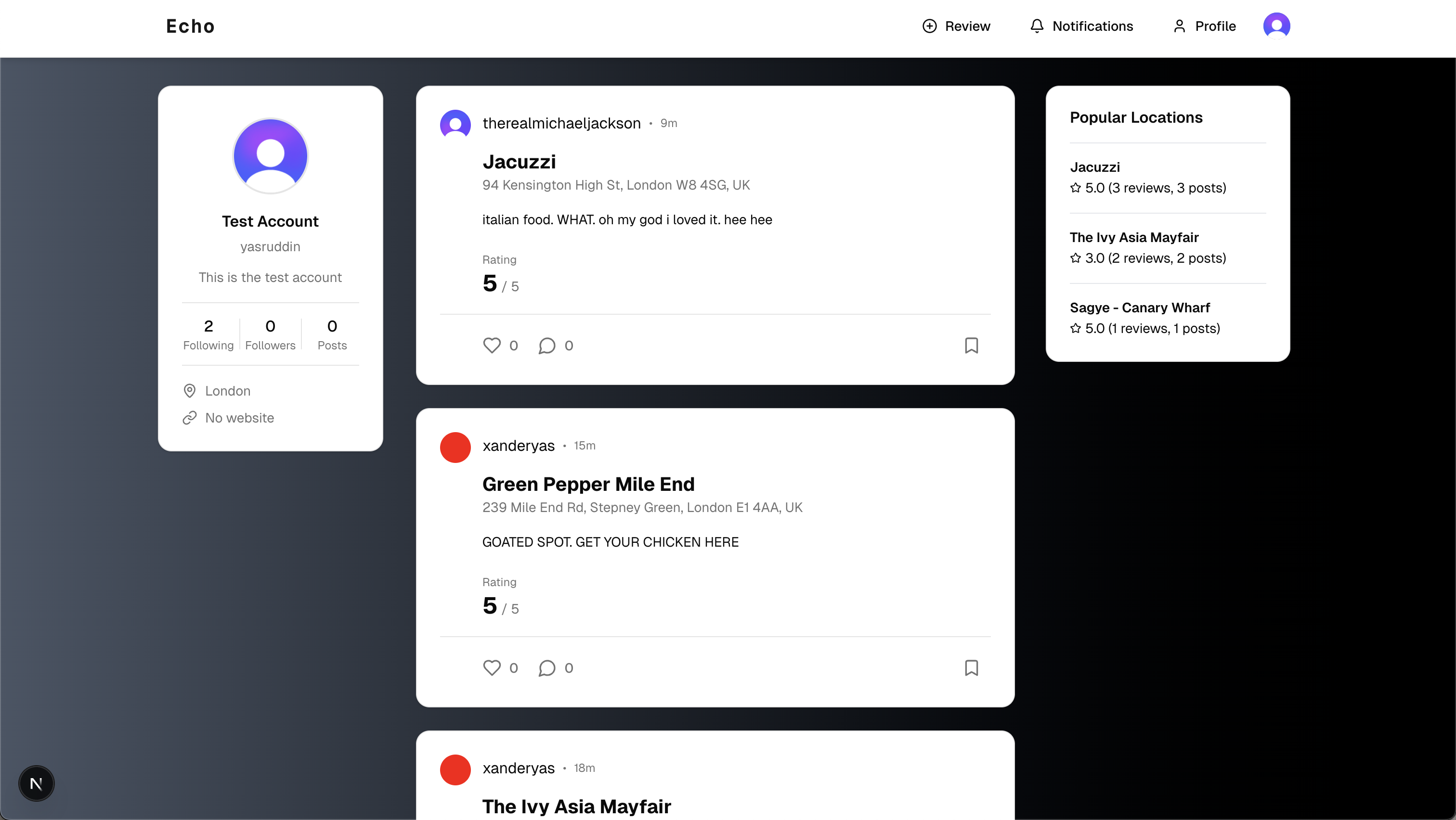Screen dimensions: 1456x820
Task: Click the Followers count on profile card
Action: coord(270,334)
